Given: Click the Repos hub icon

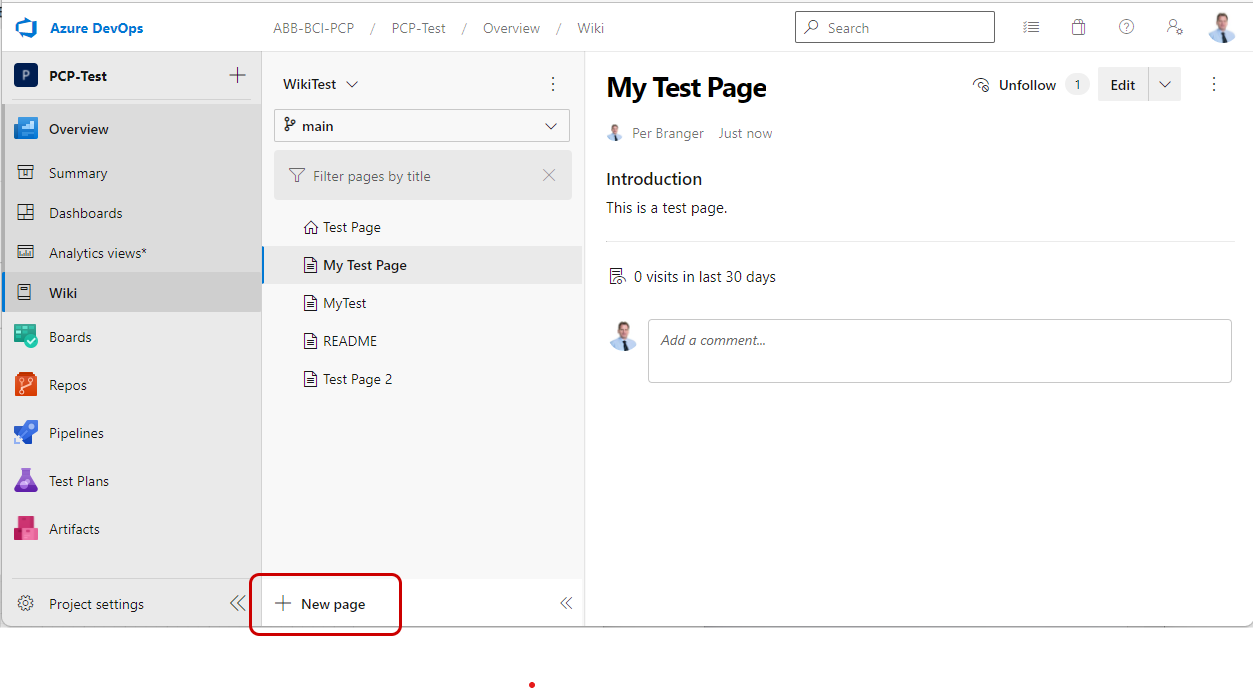Looking at the screenshot, I should pyautogui.click(x=26, y=385).
